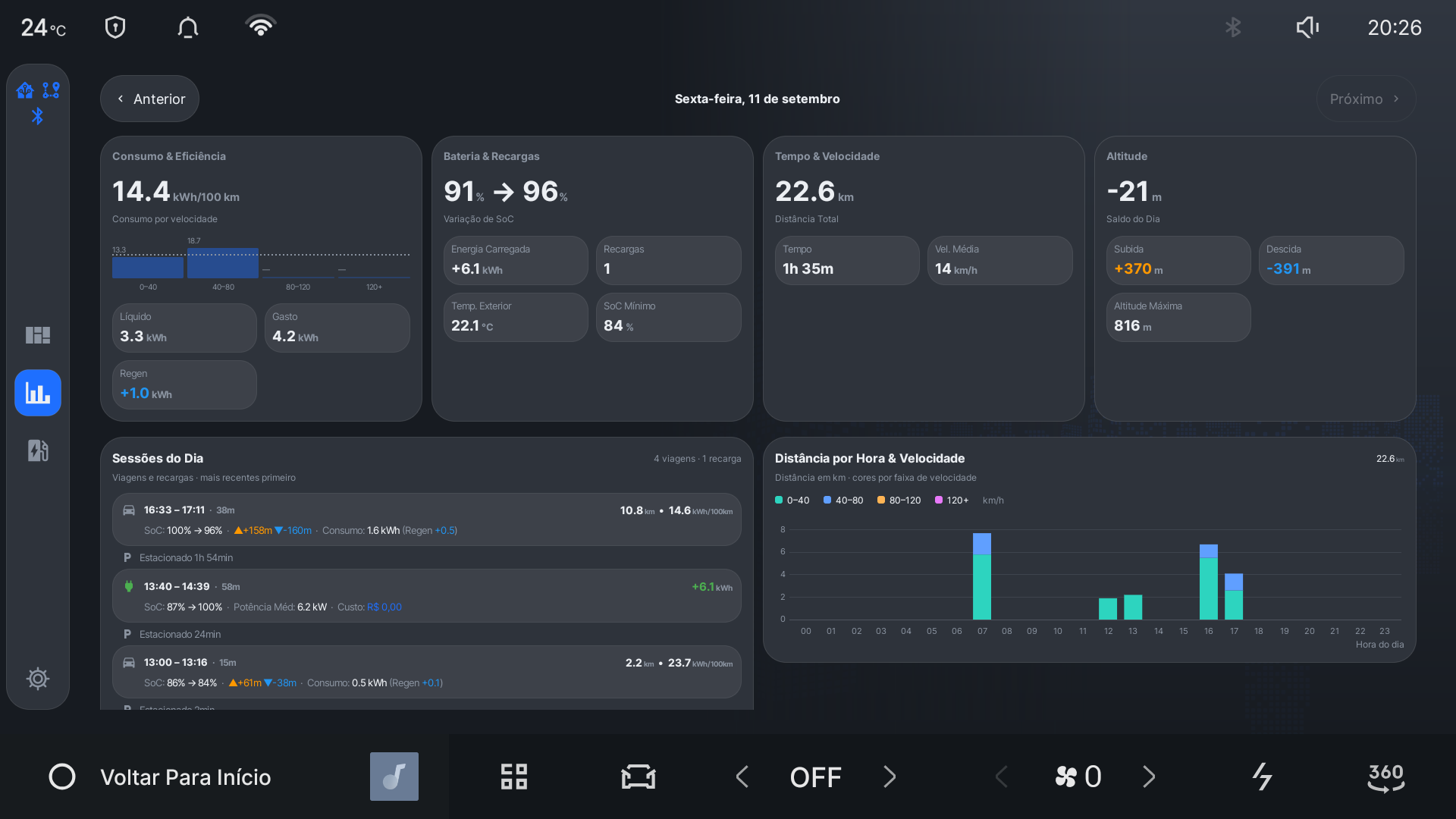The image size is (1456, 819).
Task: Decrease fan speed left arrow
Action: point(1002,777)
